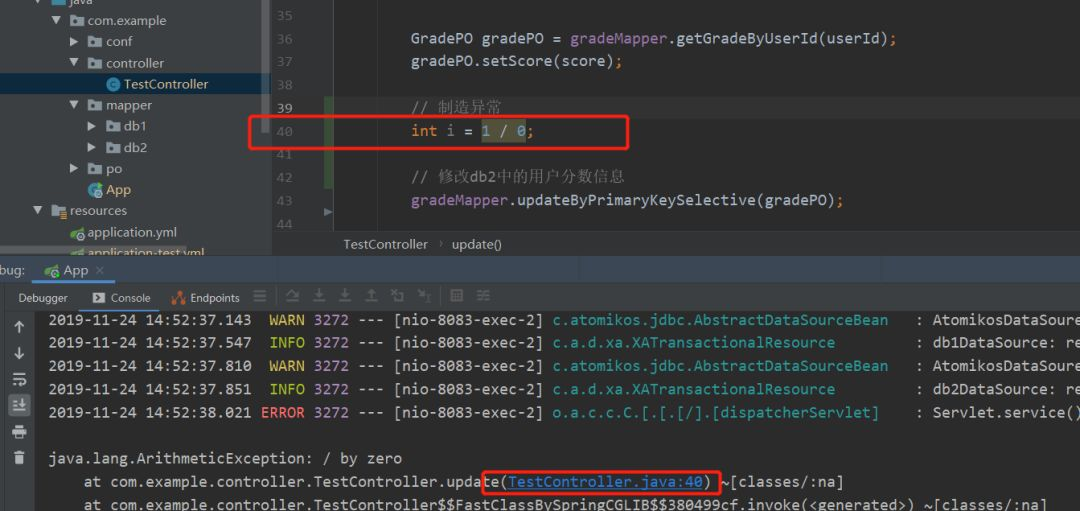
Task: Click the Spring App icon in debug tab
Action: [x=52, y=271]
